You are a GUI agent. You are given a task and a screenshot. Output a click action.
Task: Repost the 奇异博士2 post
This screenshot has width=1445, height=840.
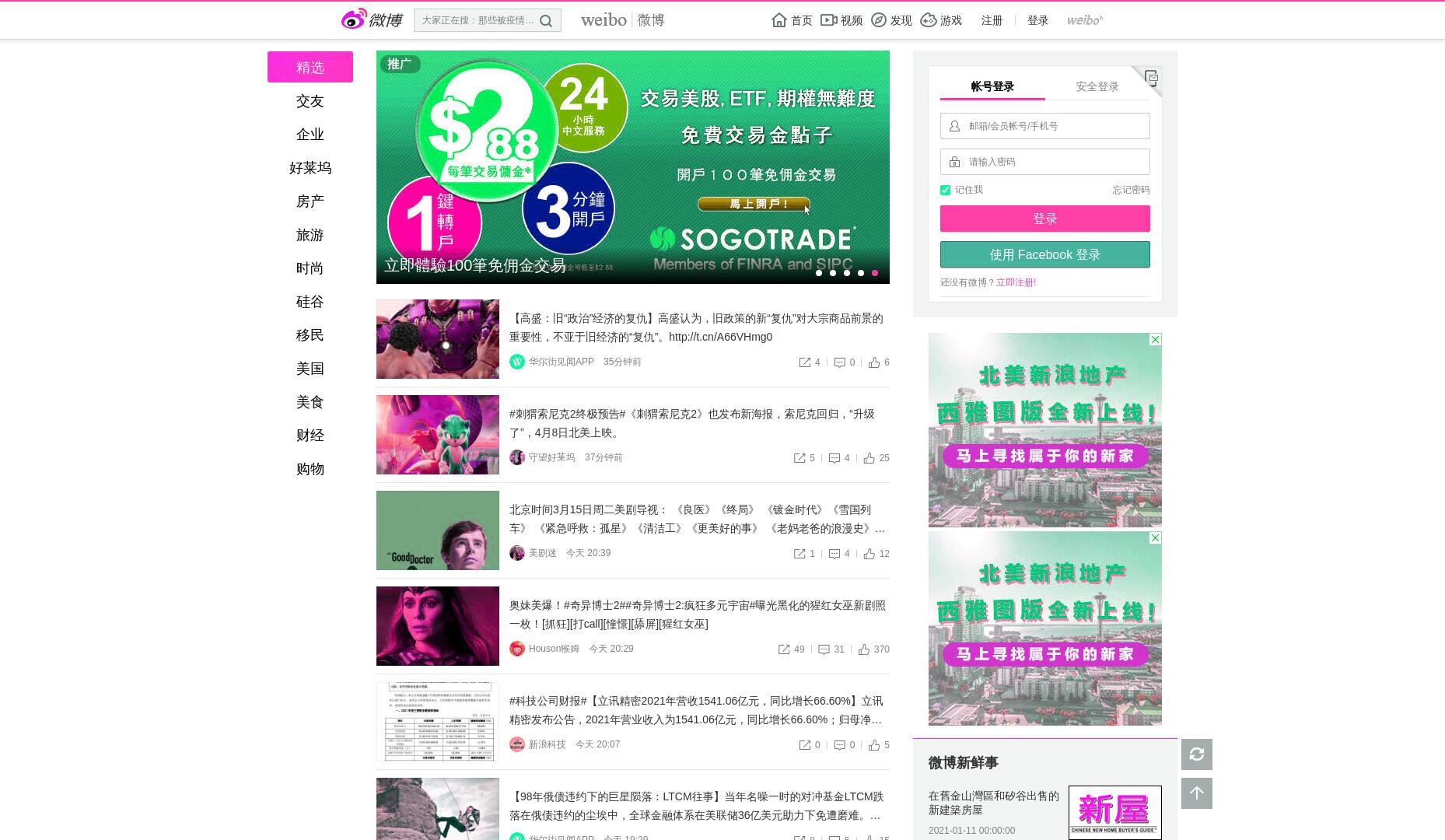[784, 649]
